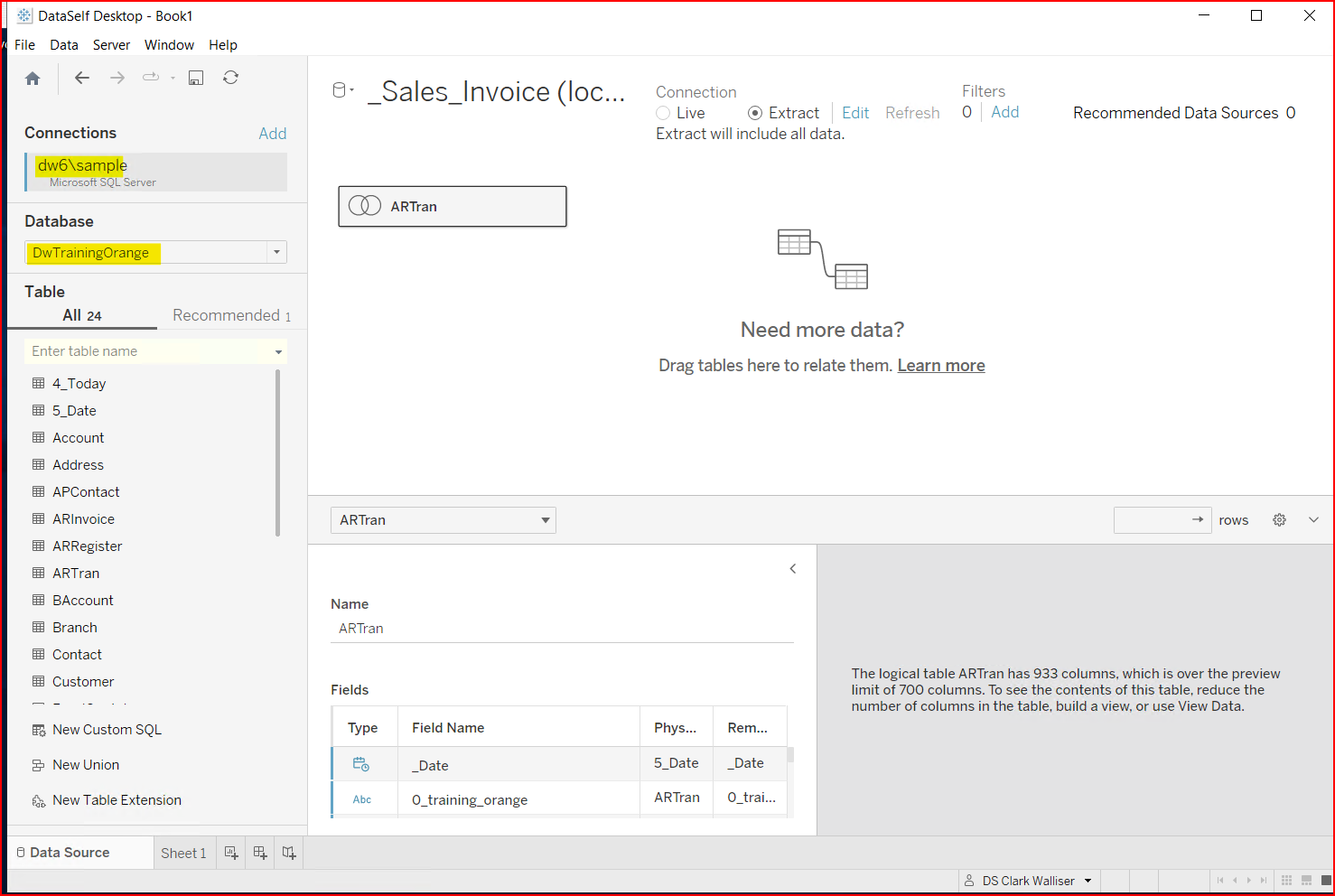Click the Learn more link
The height and width of the screenshot is (896, 1335).
[940, 366]
